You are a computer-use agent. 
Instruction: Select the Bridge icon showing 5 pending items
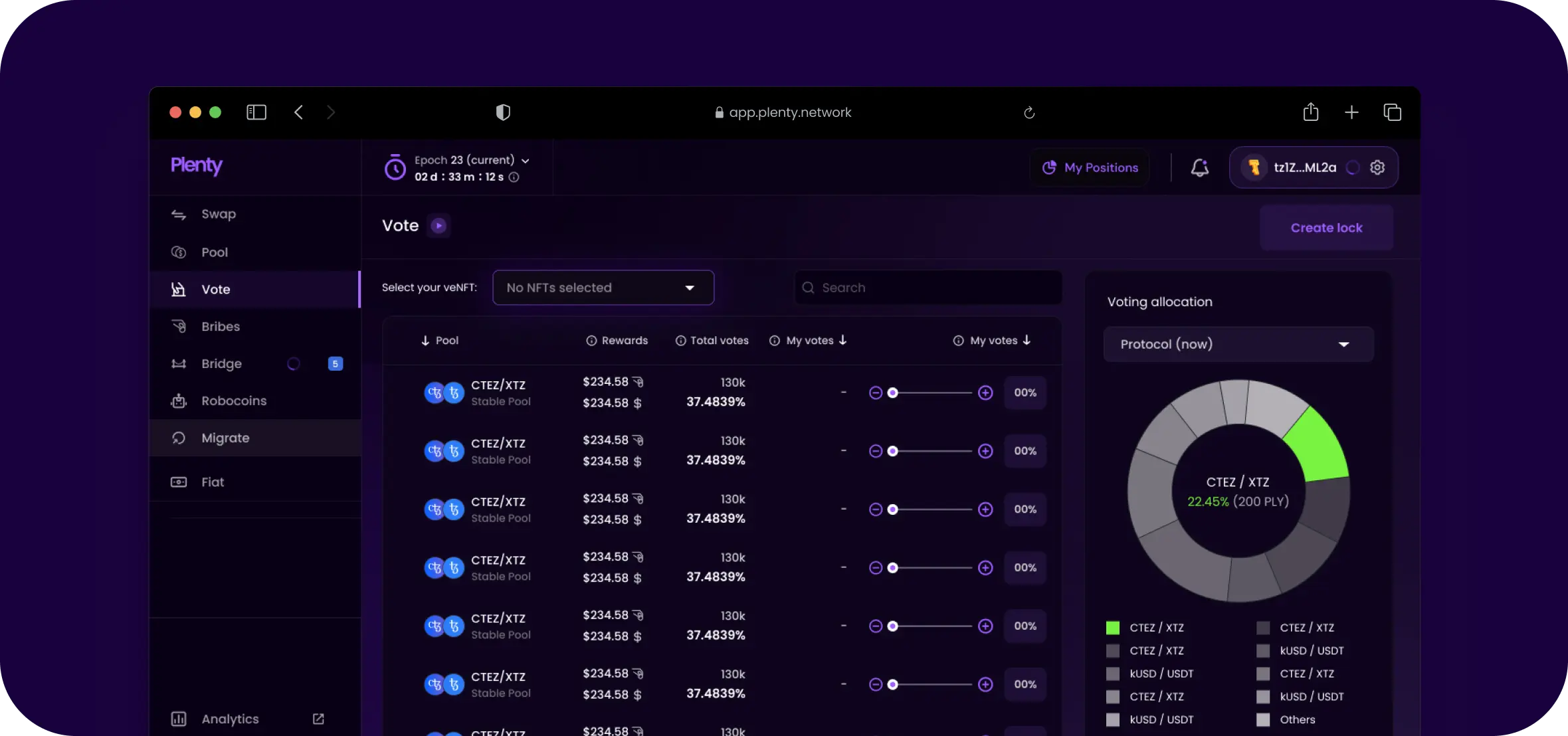point(178,363)
